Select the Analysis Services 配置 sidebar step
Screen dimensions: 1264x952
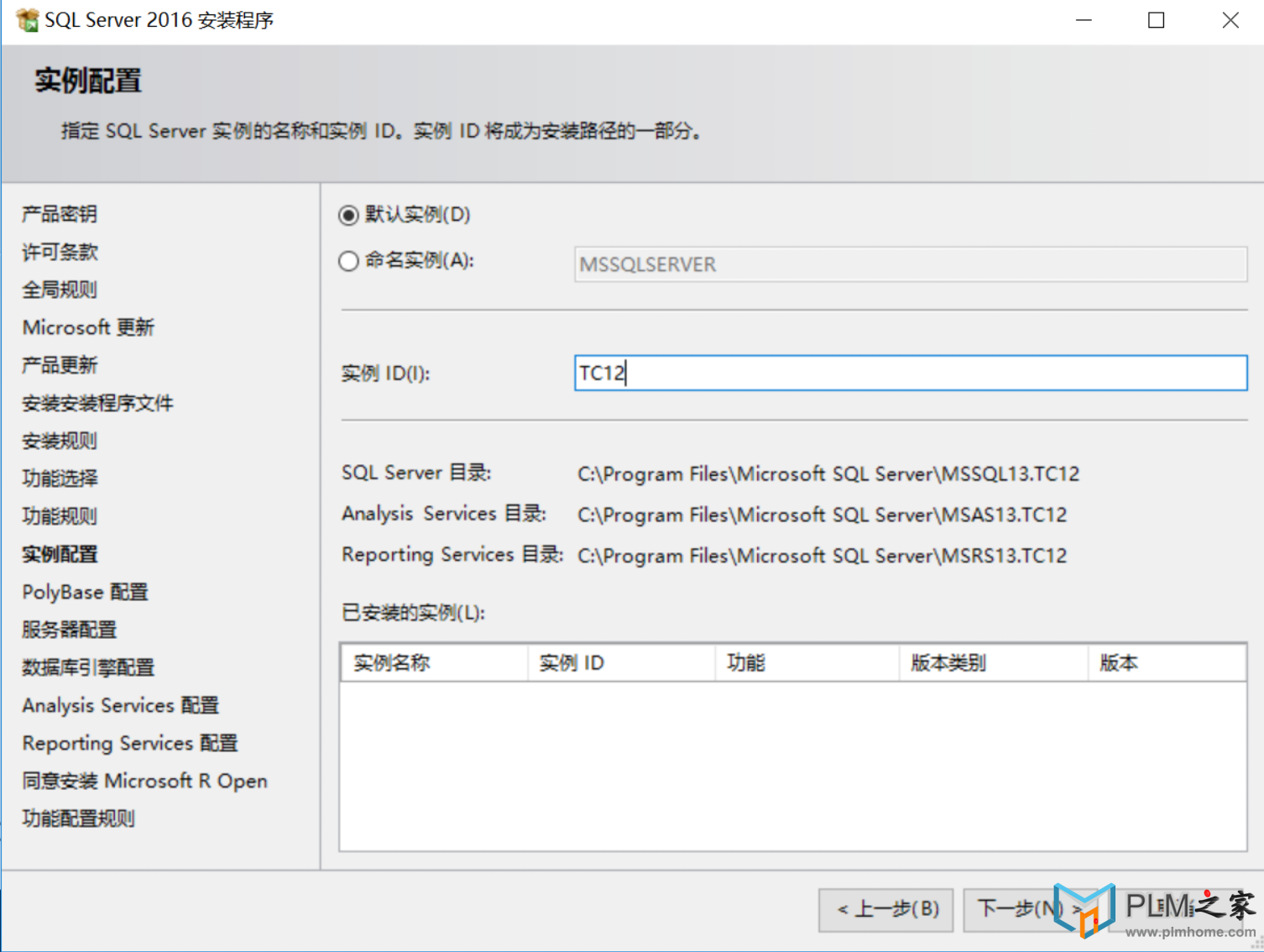pos(120,705)
